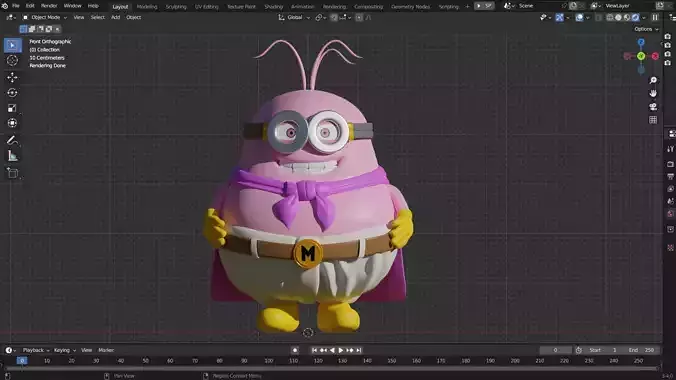Click the current frame number field
The width and height of the screenshot is (676, 380).
(555, 350)
